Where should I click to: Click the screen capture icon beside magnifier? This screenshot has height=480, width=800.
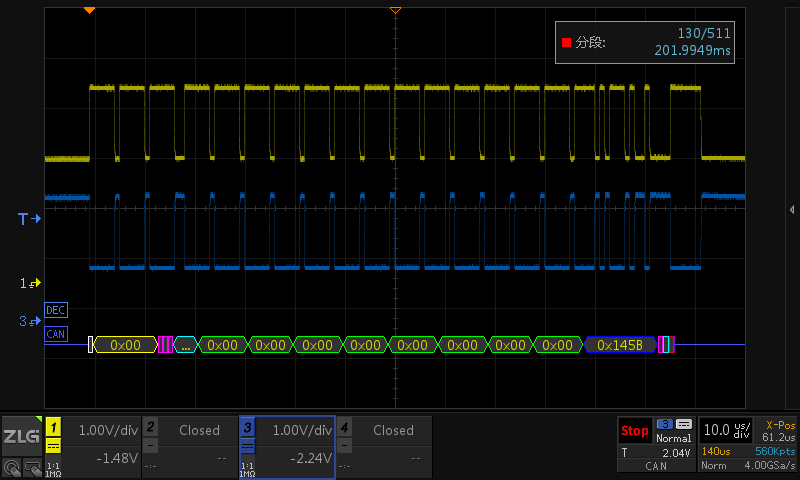[33, 466]
